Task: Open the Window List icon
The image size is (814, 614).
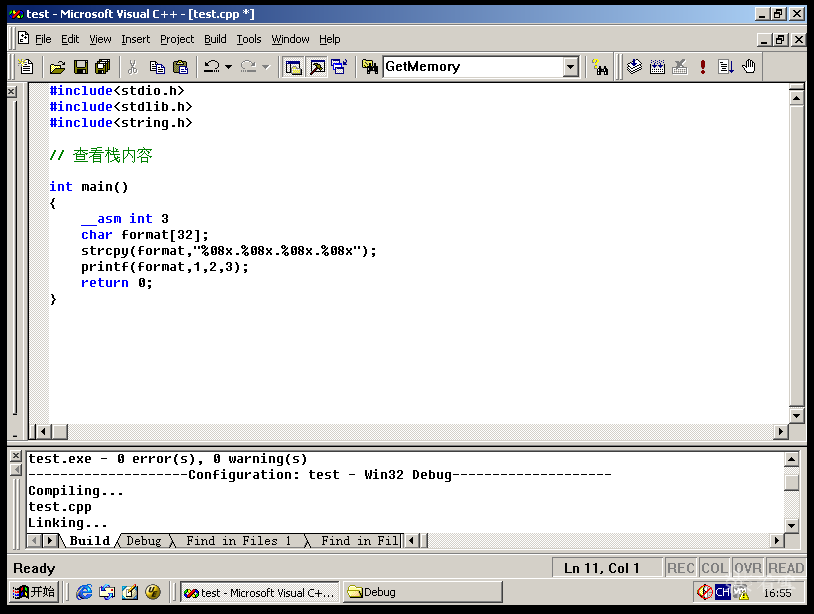Action: pos(339,67)
